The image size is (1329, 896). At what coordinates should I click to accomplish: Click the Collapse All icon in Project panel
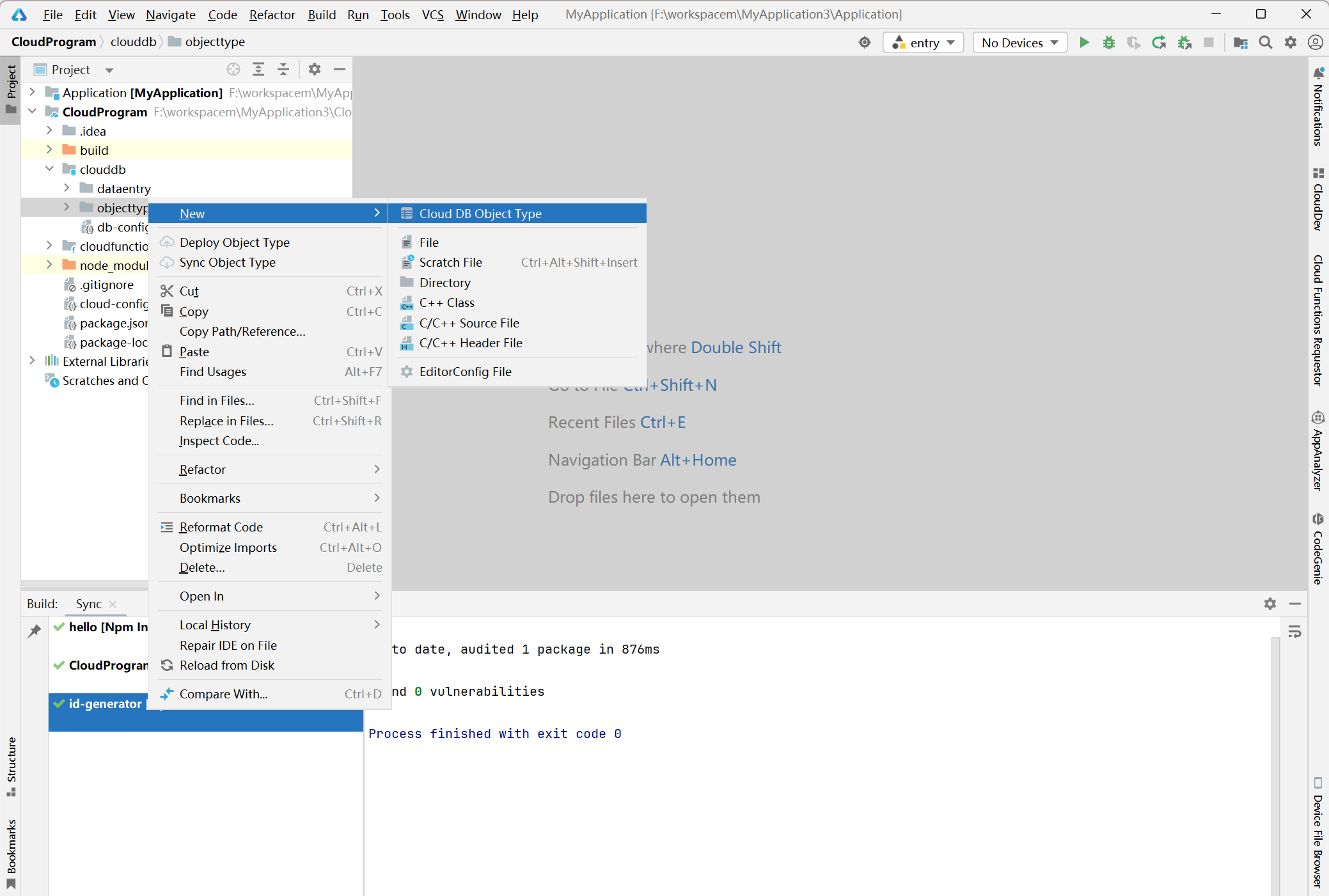pos(283,70)
